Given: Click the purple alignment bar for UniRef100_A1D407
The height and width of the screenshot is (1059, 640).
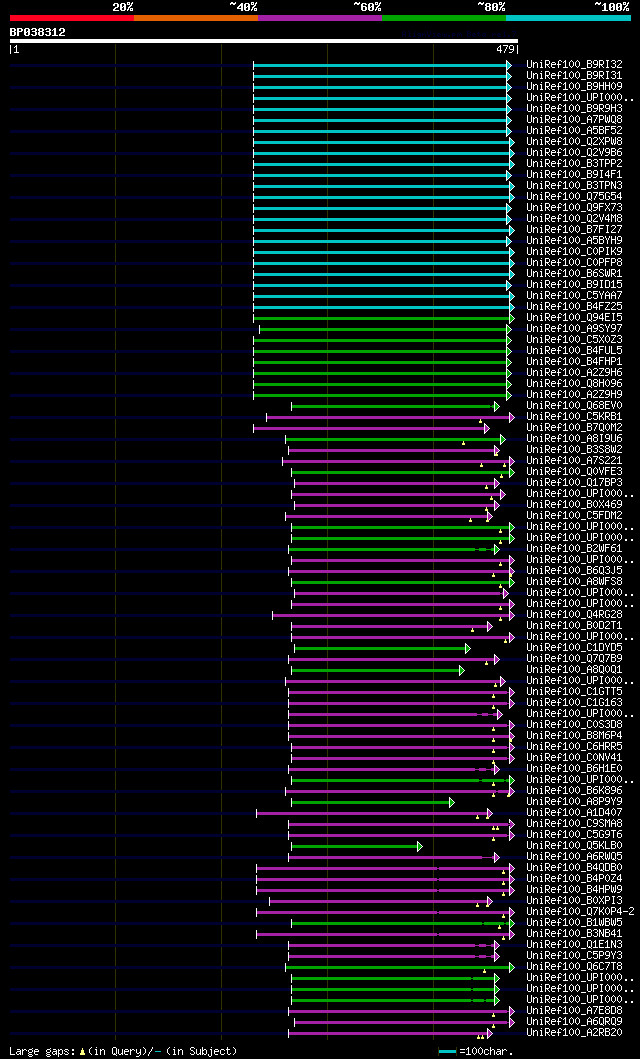Looking at the screenshot, I should coord(375,813).
